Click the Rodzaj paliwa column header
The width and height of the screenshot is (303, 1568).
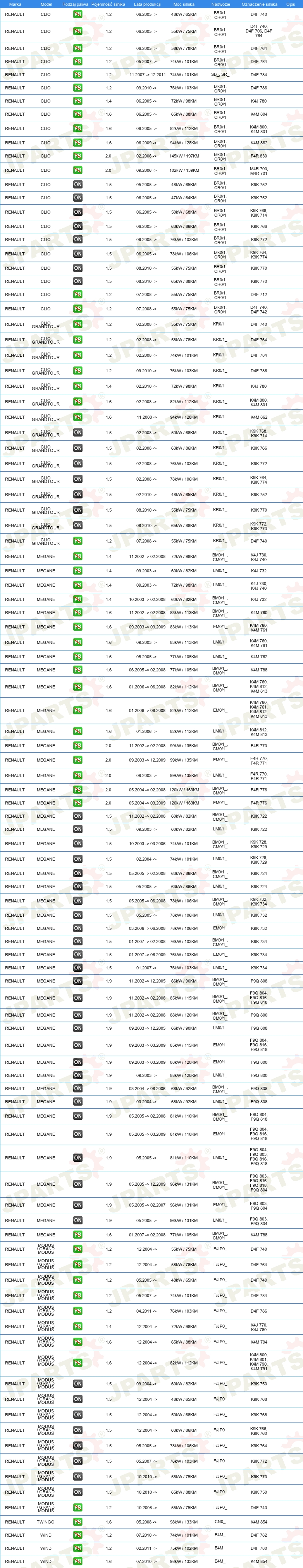click(75, 4)
